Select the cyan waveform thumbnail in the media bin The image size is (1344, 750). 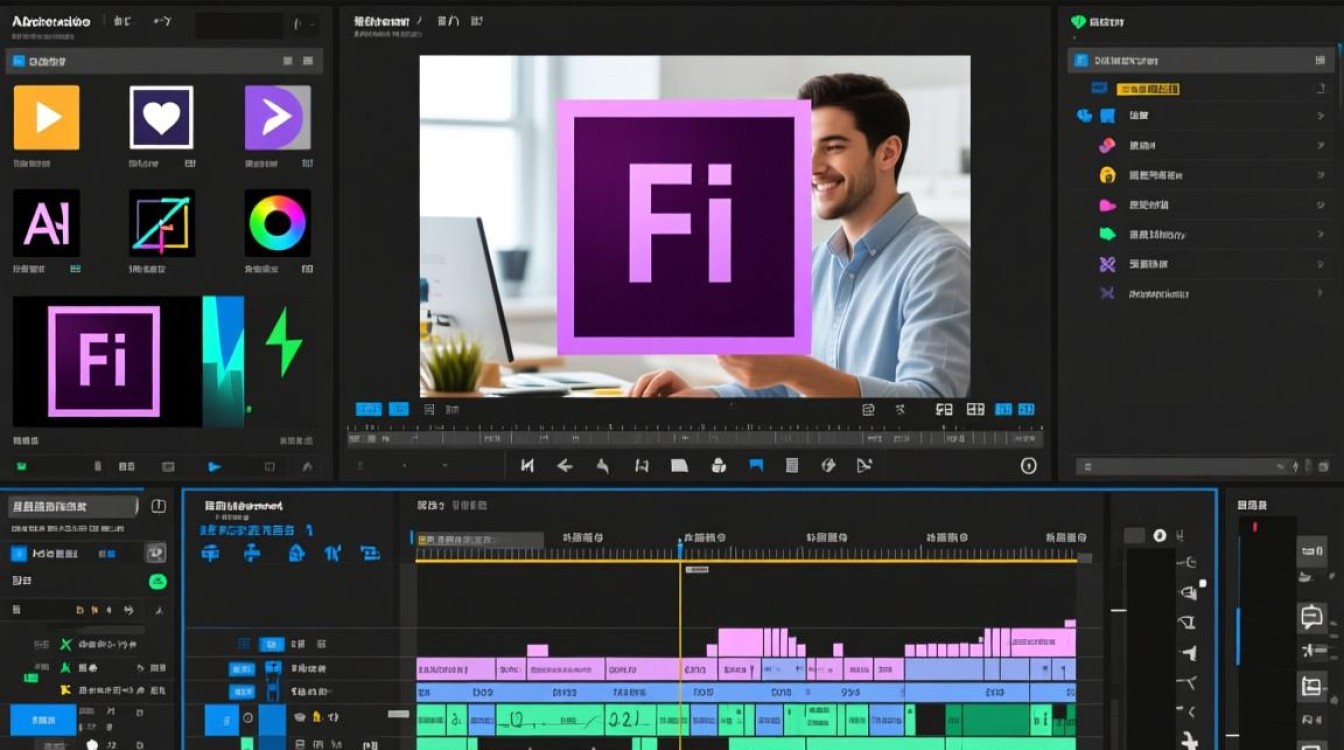pyautogui.click(x=223, y=362)
